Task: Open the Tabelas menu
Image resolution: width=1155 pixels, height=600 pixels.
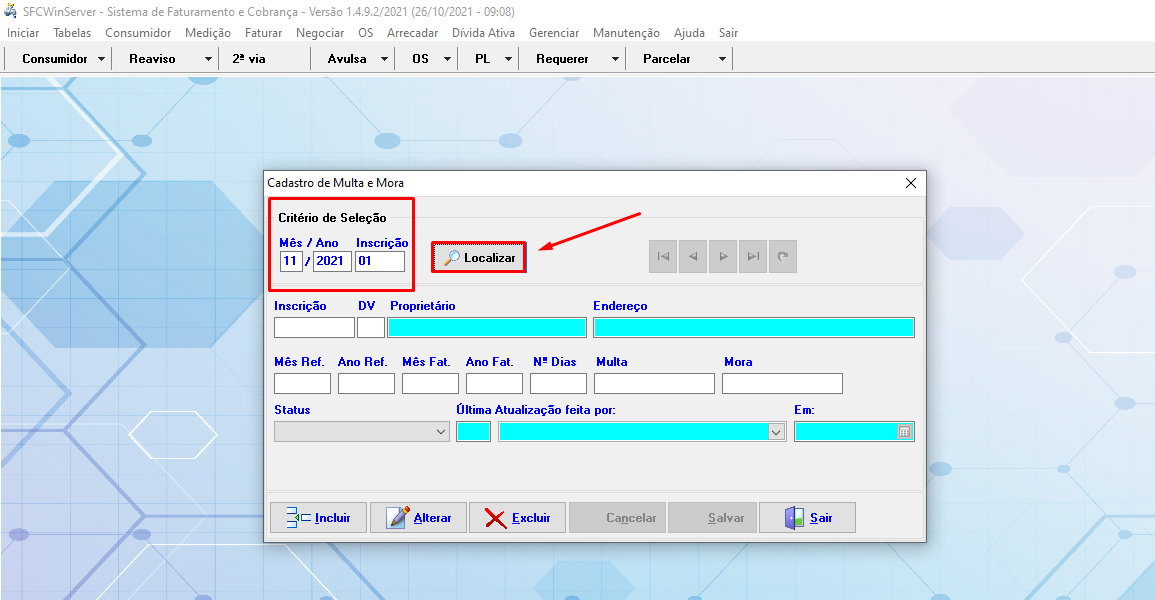Action: click(x=72, y=33)
